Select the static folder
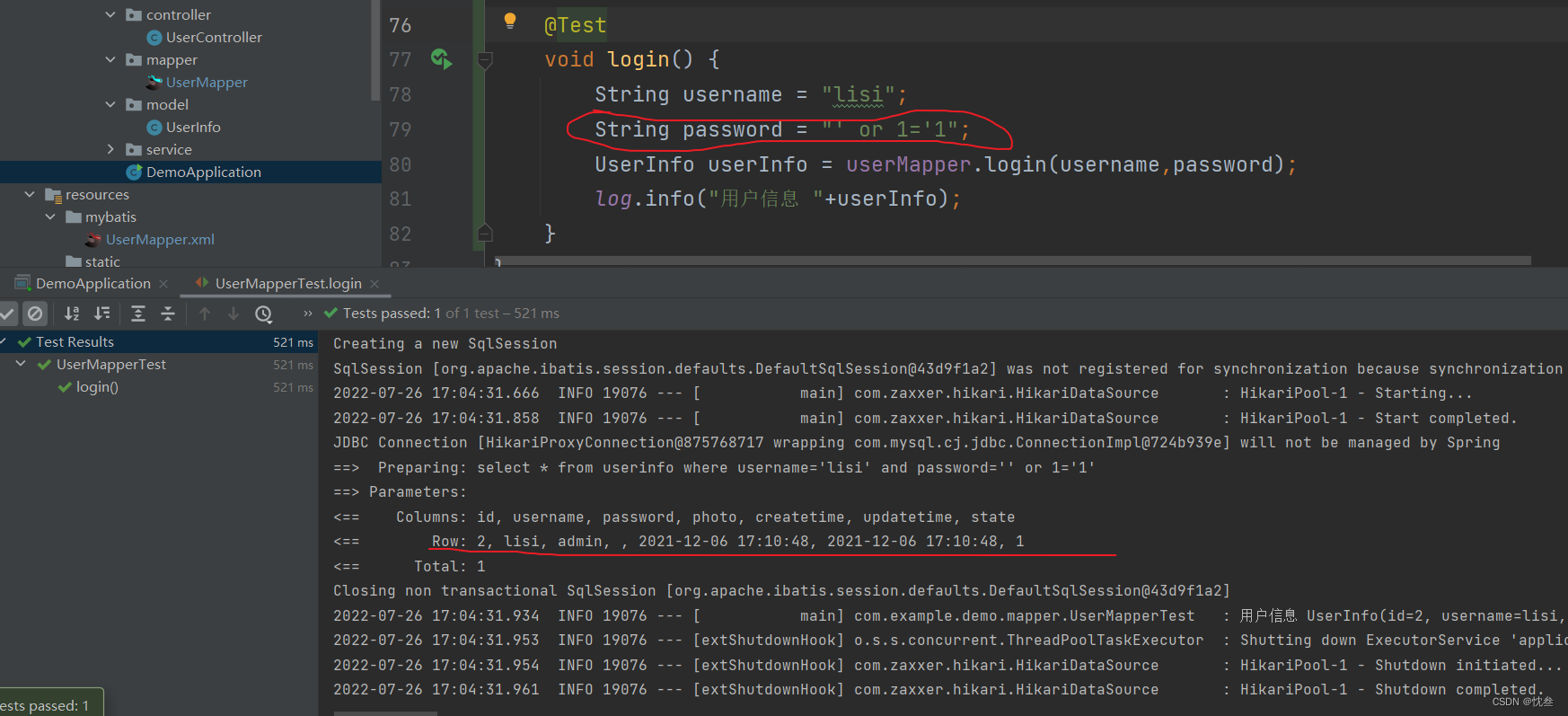 tap(102, 261)
